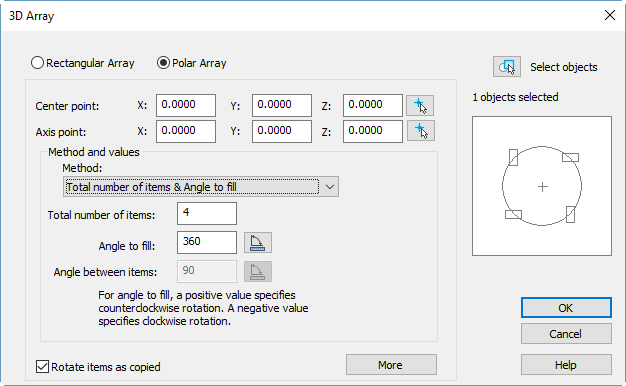This screenshot has width=626, height=386.
Task: Click the 'Method and values' group label
Action: pyautogui.click(x=94, y=152)
